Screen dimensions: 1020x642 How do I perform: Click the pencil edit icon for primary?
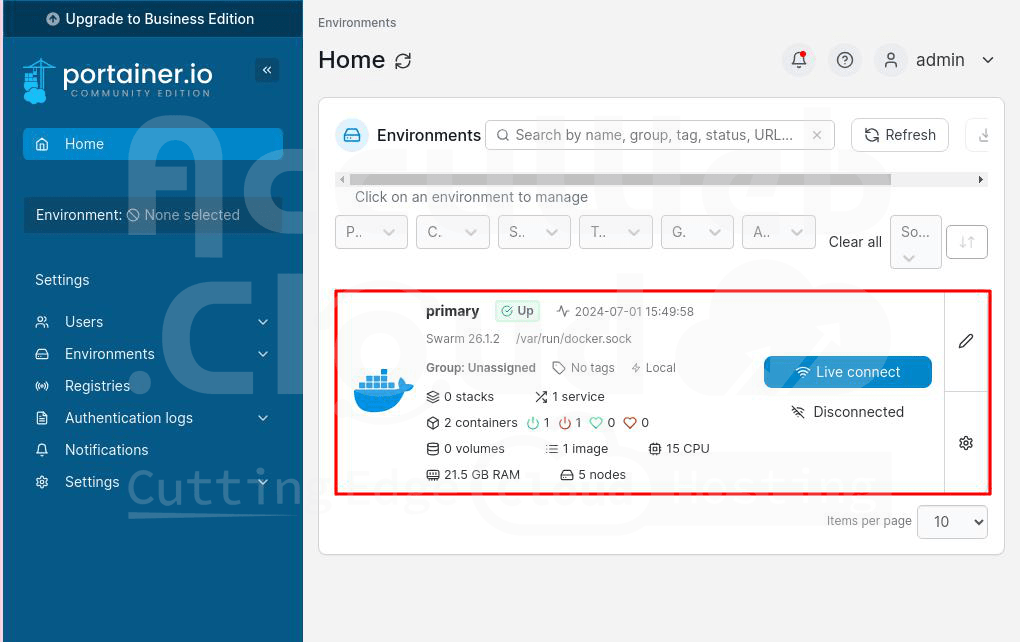click(966, 341)
